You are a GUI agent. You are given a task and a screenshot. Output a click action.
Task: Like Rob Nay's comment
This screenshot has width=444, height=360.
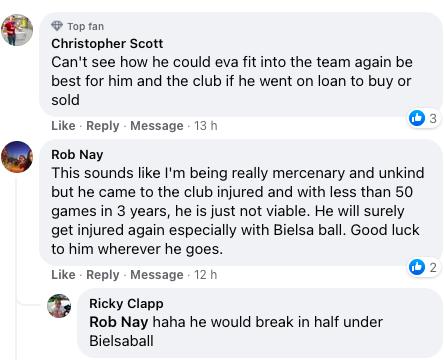63,275
